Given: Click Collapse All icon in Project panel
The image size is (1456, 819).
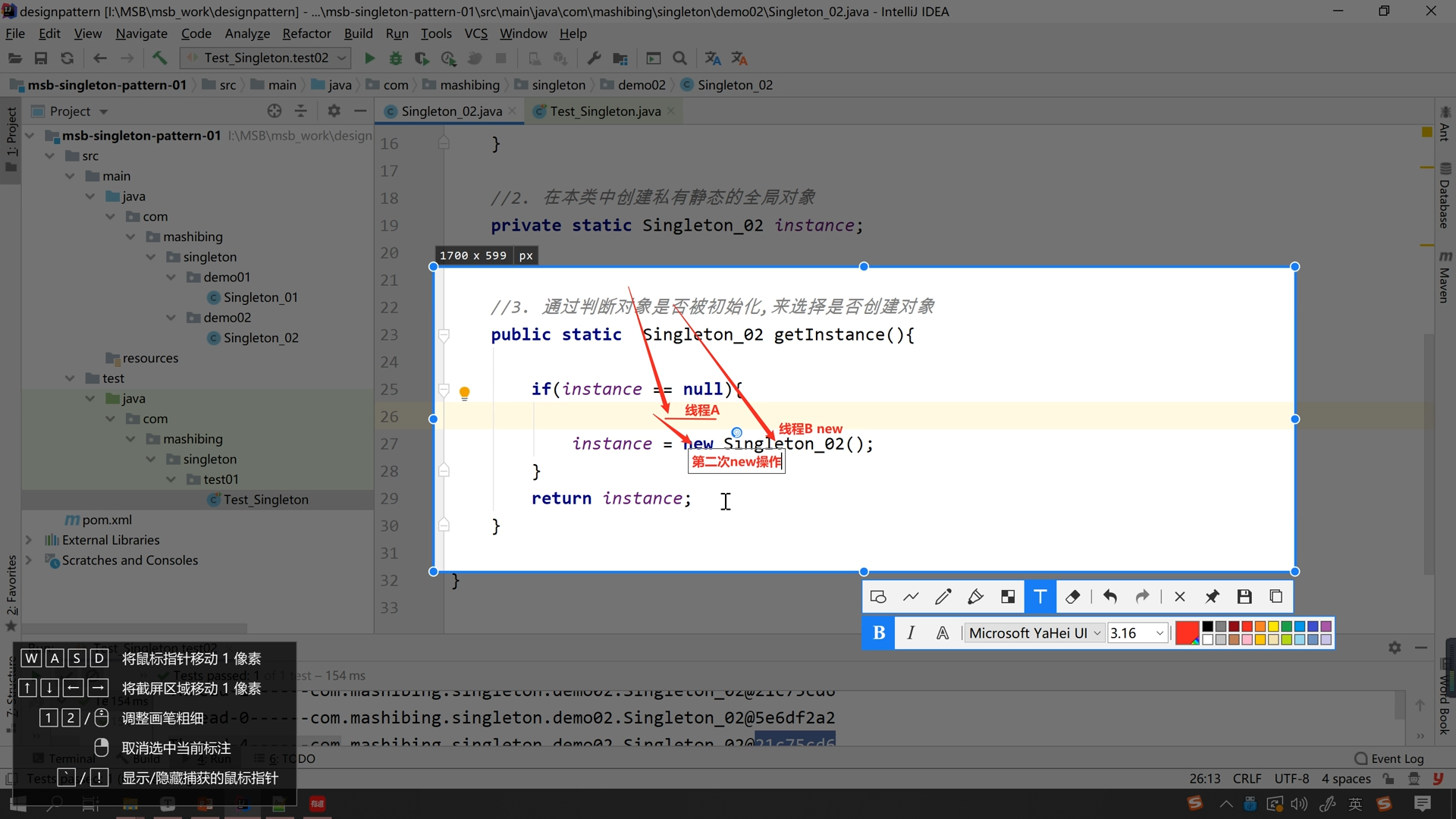Looking at the screenshot, I should [x=301, y=111].
